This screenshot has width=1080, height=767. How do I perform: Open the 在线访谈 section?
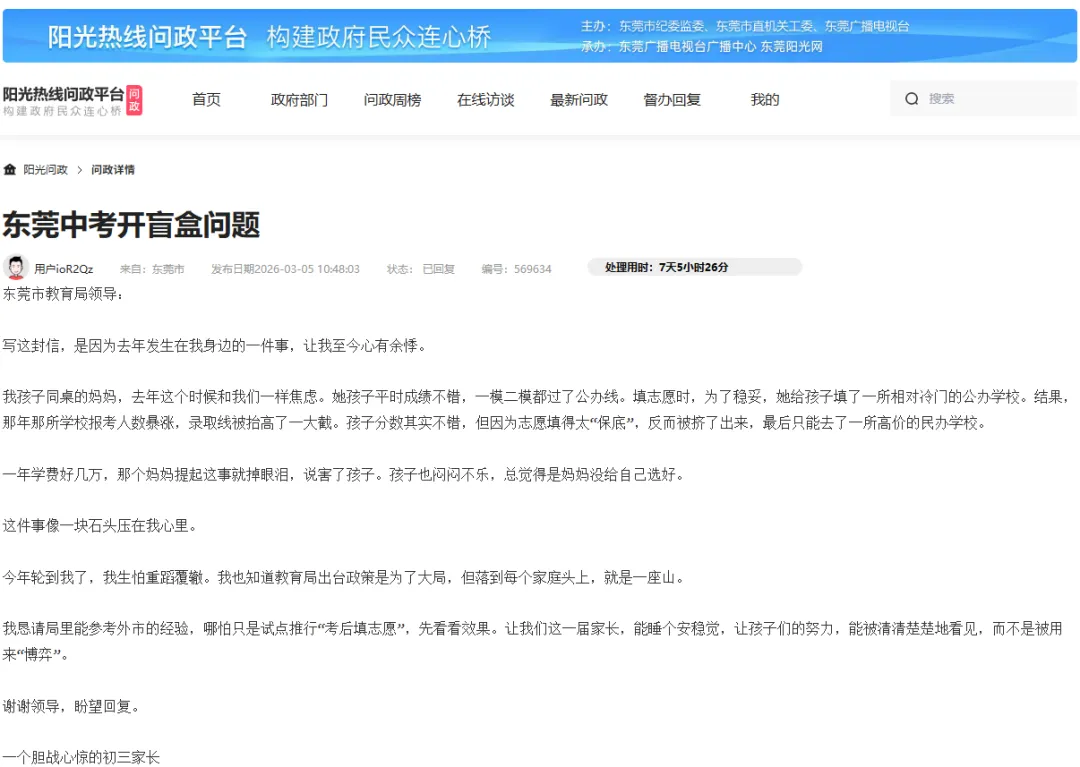pos(485,99)
